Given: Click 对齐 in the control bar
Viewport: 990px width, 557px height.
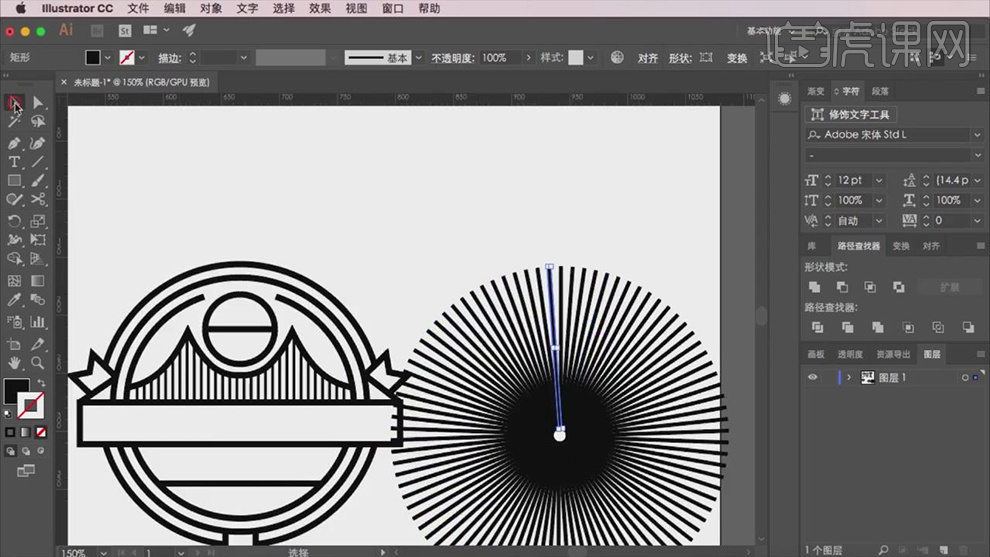Looking at the screenshot, I should (x=648, y=58).
